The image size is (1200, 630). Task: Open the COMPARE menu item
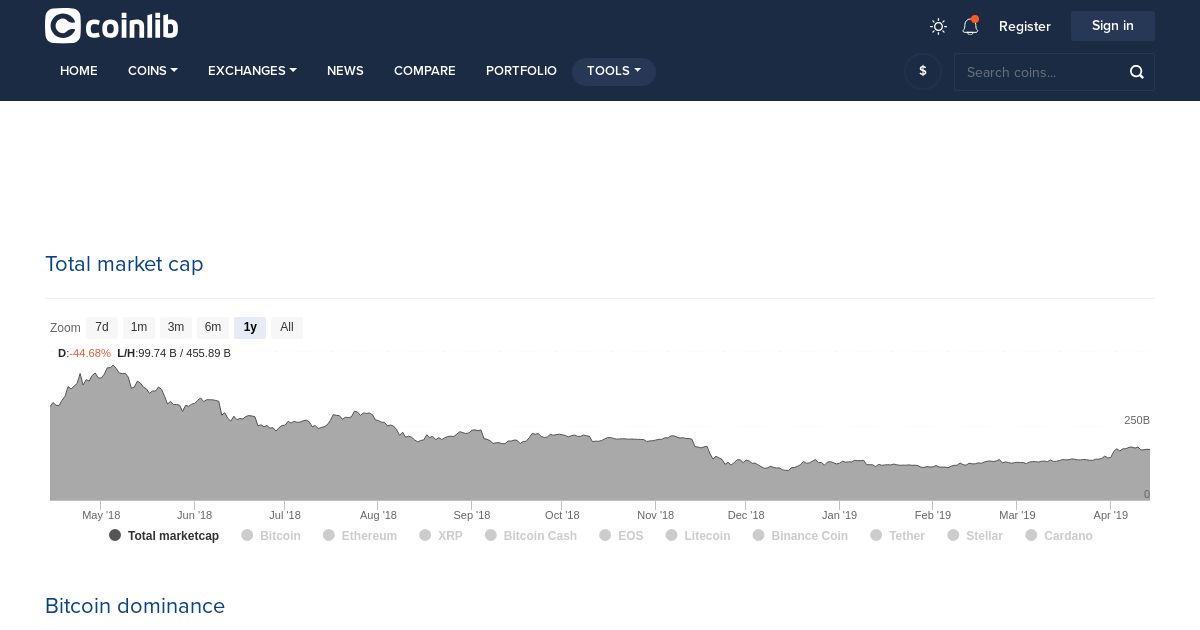click(x=425, y=71)
